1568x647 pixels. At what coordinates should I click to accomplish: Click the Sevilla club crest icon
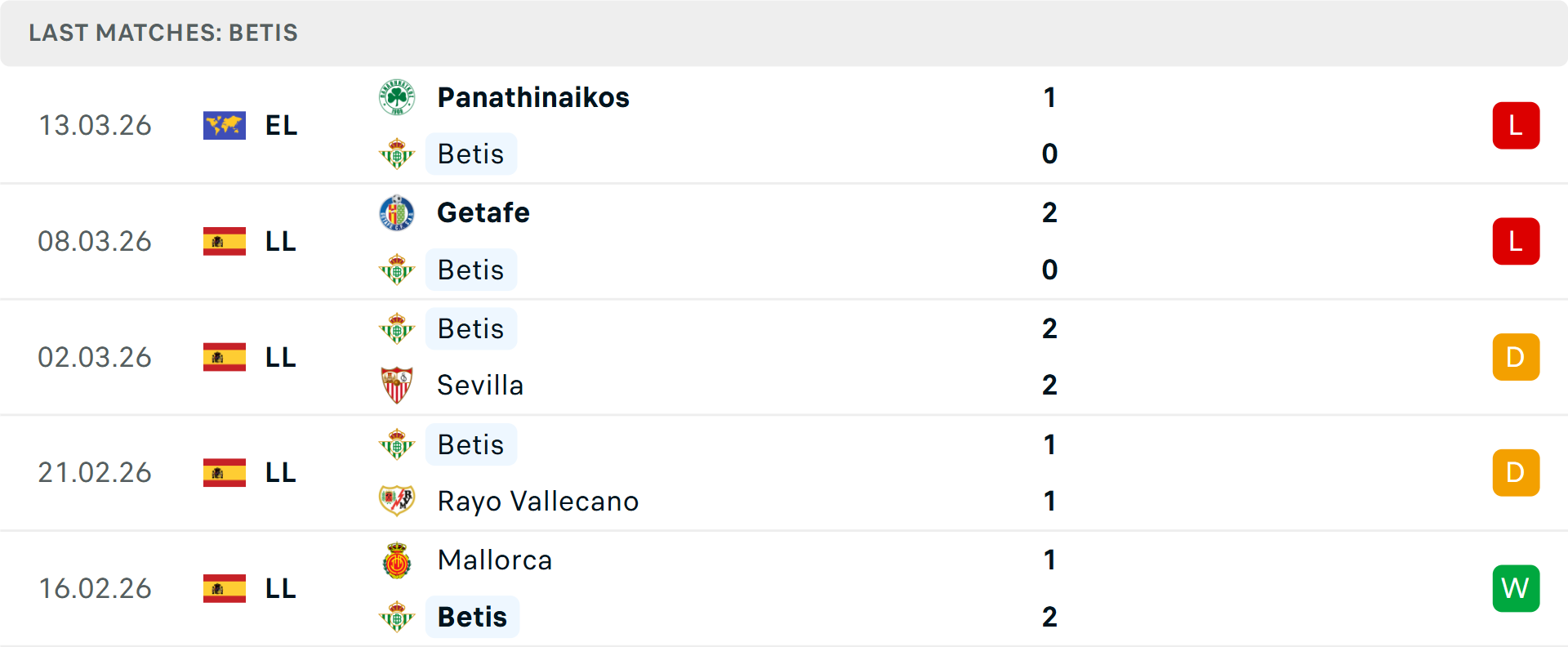(x=397, y=385)
